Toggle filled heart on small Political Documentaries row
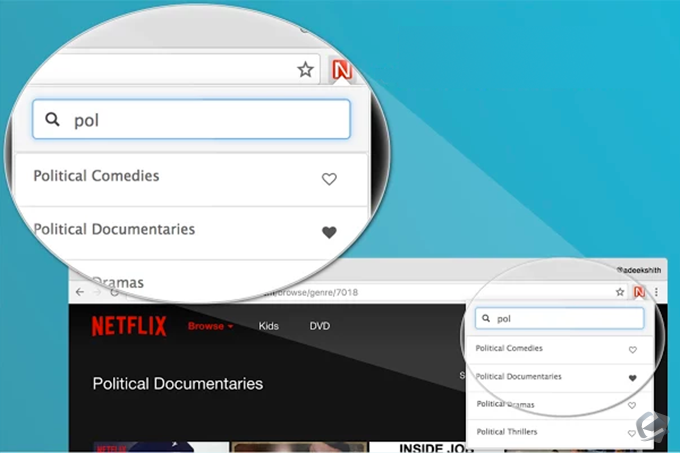680x453 pixels. [x=633, y=378]
